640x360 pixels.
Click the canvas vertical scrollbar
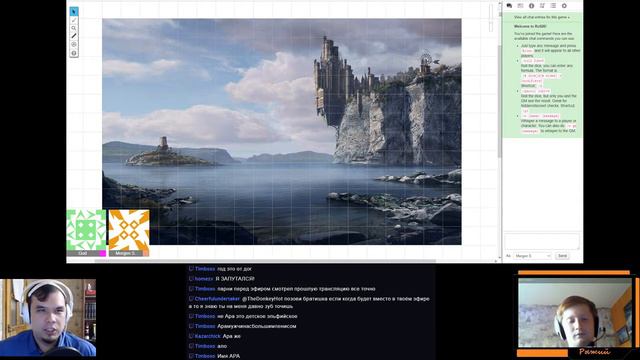(500, 102)
